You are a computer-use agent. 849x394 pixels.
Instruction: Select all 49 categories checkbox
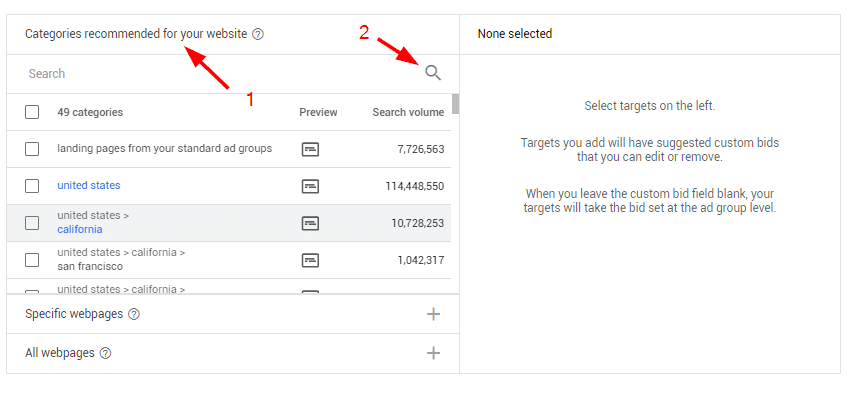[32, 112]
